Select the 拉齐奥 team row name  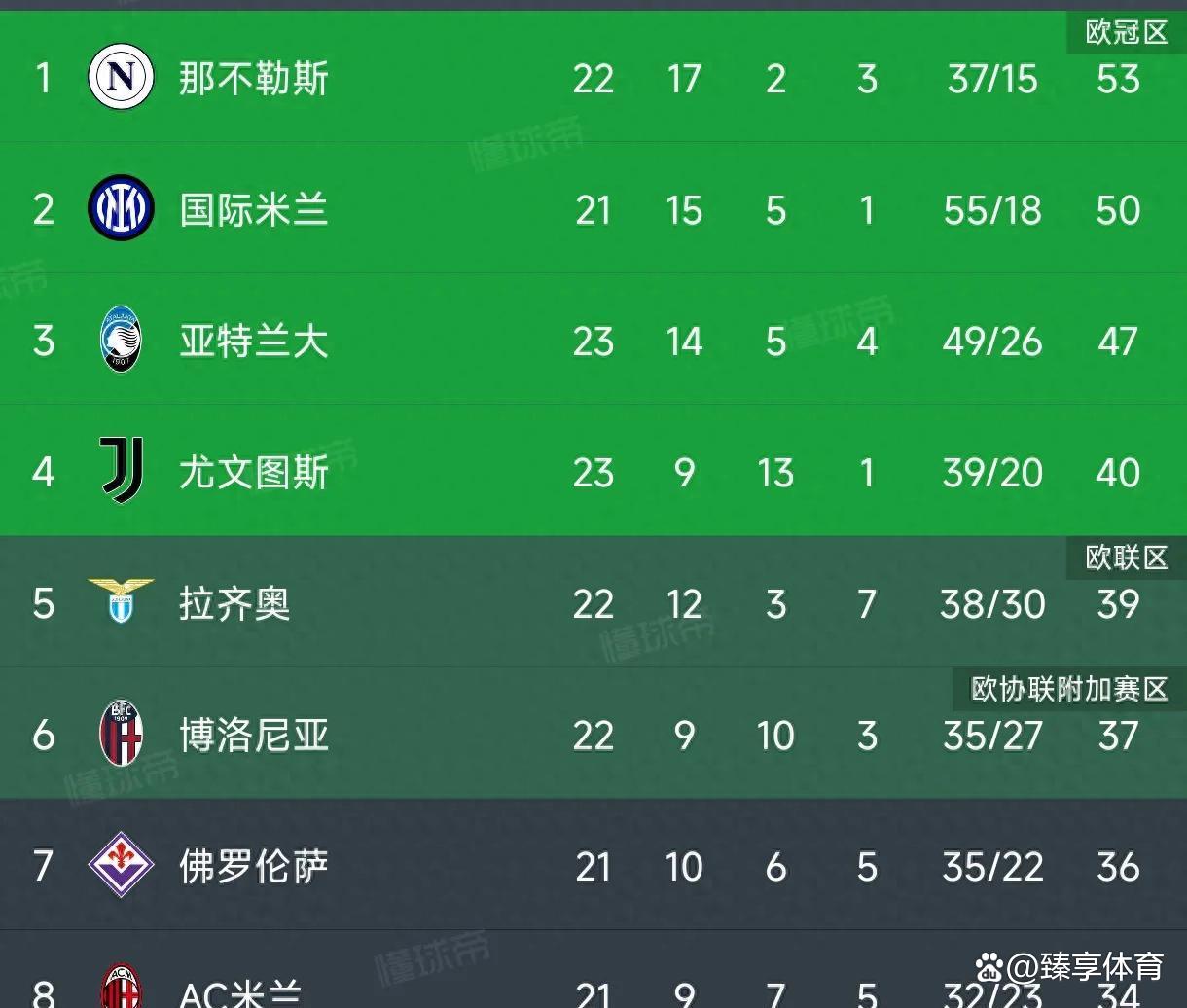(234, 604)
